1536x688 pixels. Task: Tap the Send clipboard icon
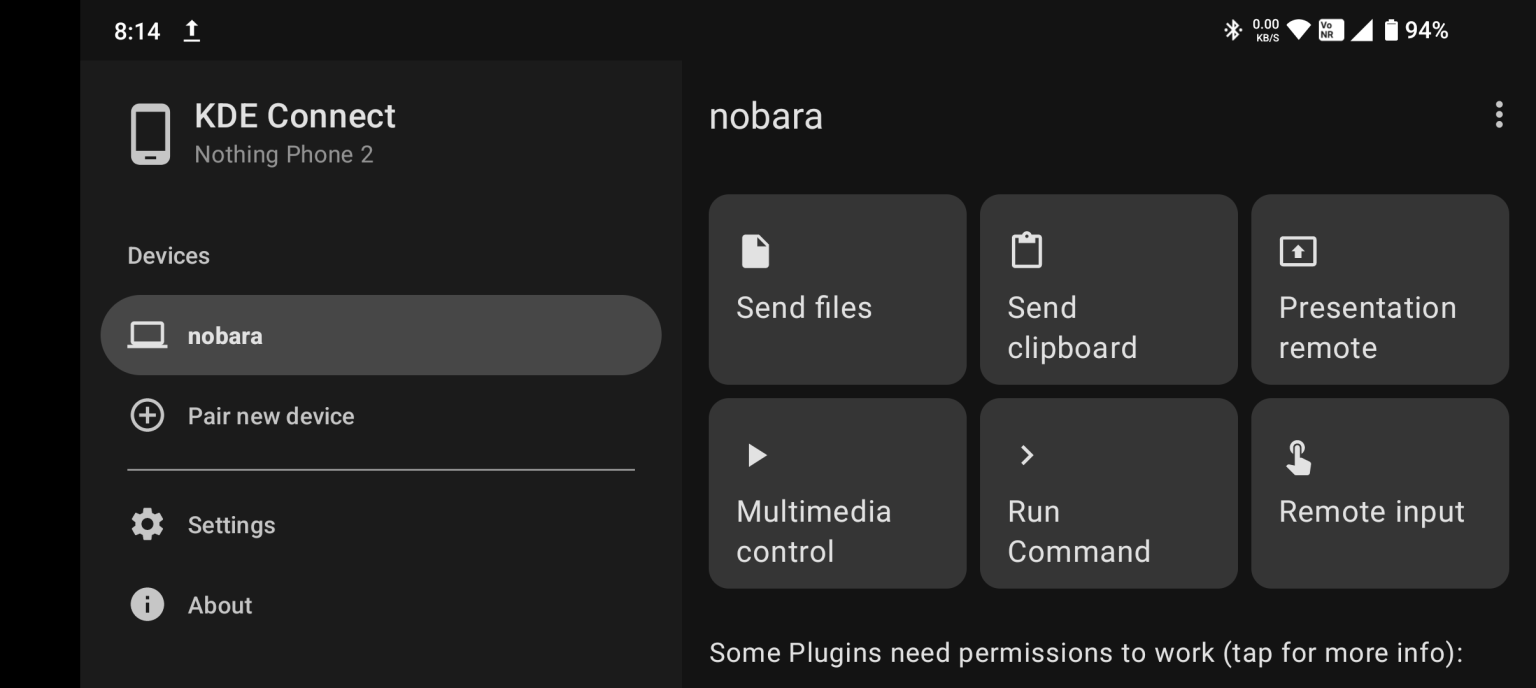(x=1026, y=251)
